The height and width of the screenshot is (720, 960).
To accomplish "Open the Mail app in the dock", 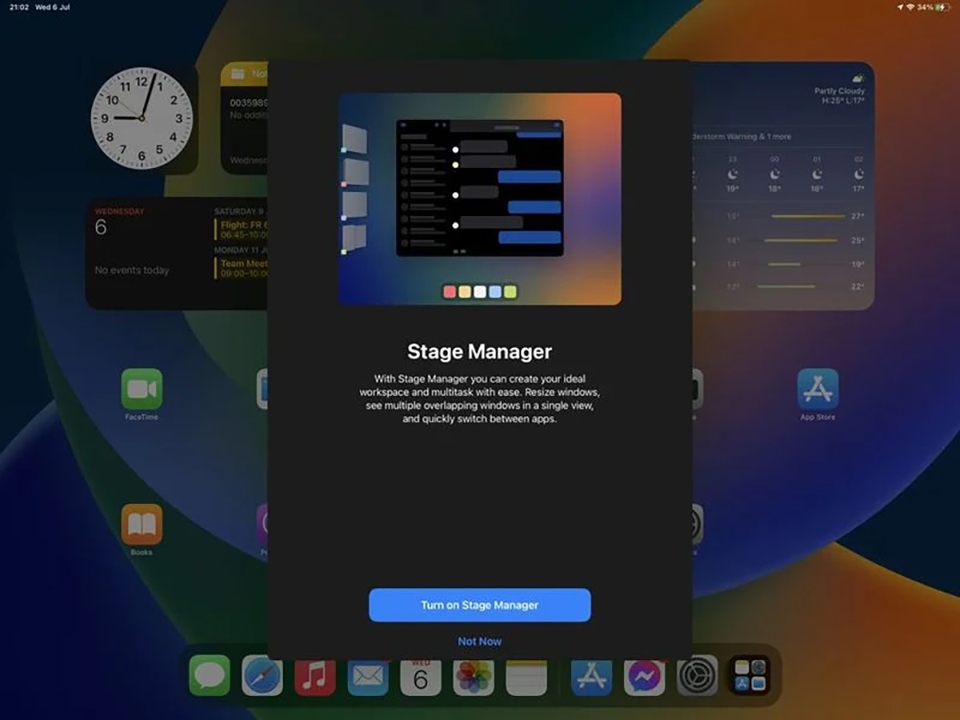I will pos(368,676).
